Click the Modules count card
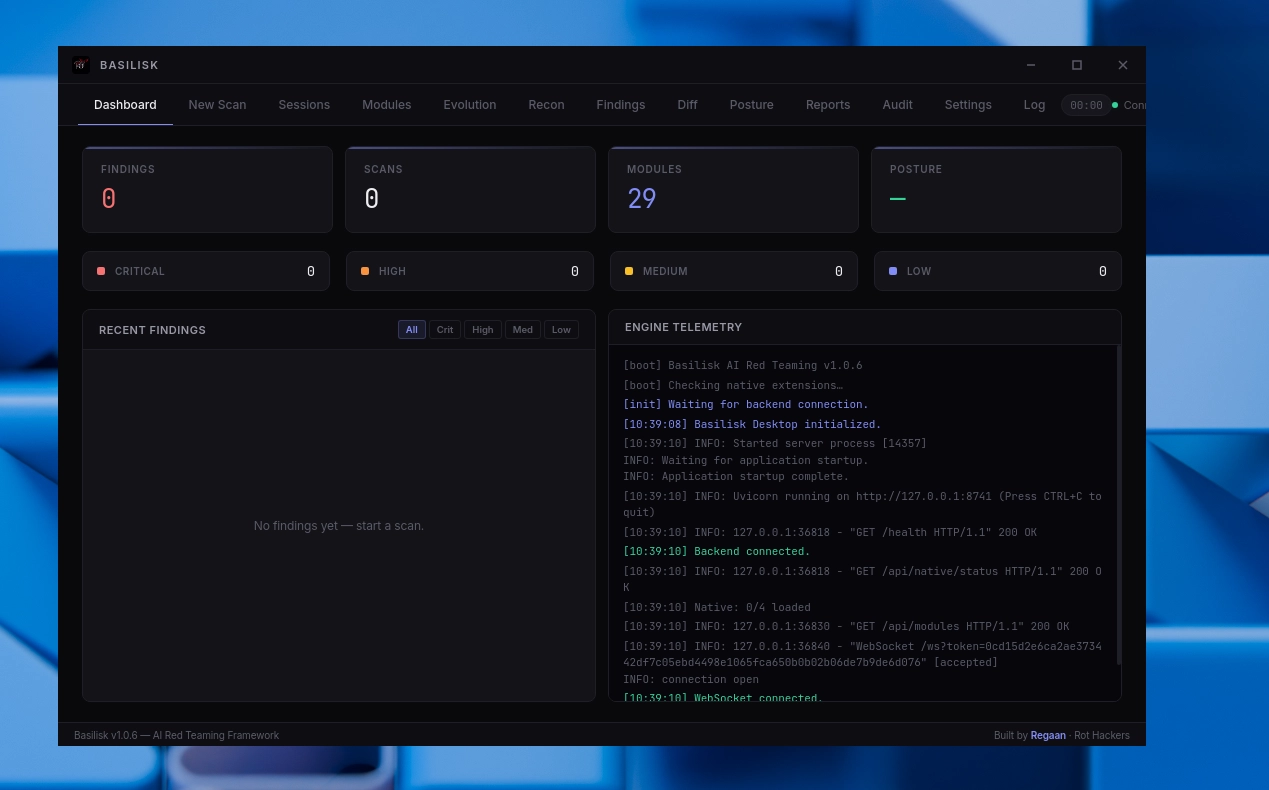The height and width of the screenshot is (790, 1269). click(733, 190)
